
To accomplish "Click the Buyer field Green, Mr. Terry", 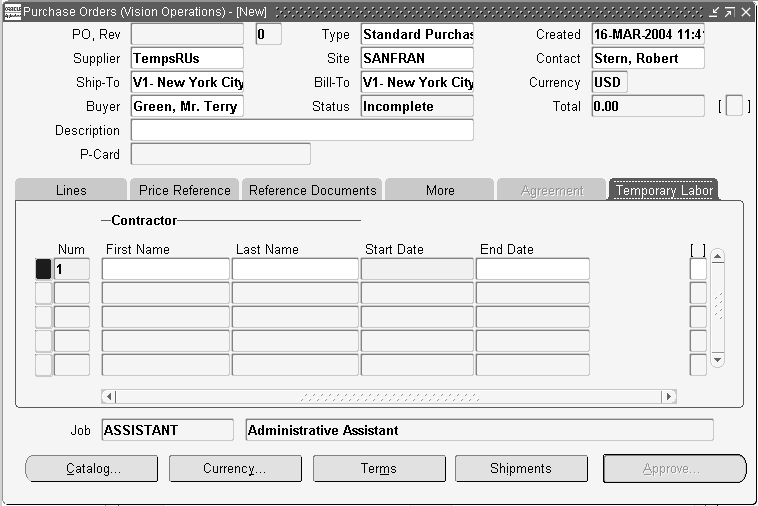I will [x=187, y=106].
